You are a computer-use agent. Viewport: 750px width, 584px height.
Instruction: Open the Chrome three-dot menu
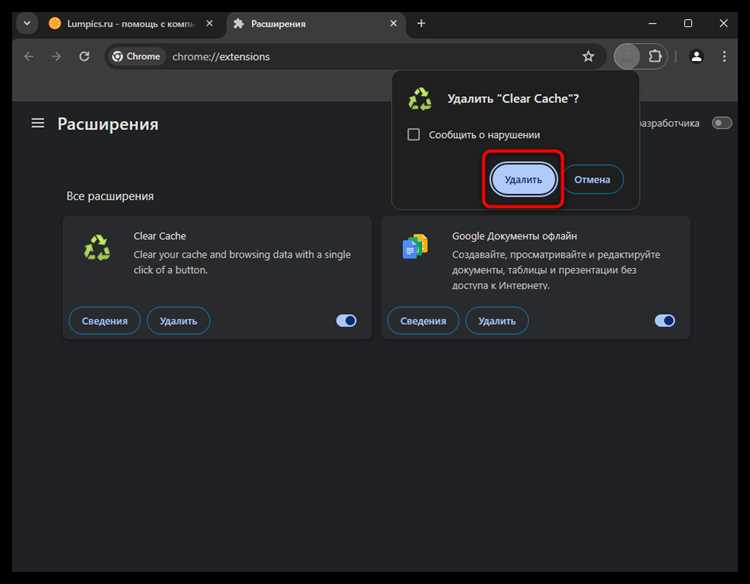coord(724,56)
